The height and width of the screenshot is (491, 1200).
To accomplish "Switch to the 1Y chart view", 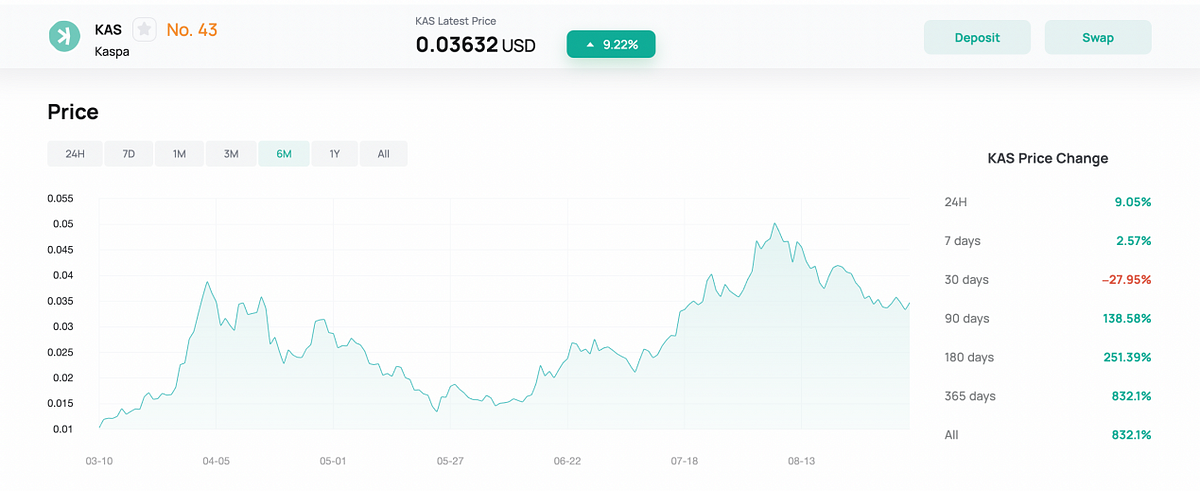I will [x=335, y=154].
